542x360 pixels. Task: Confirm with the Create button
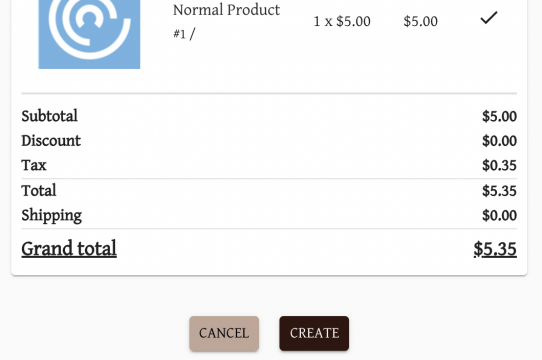click(x=314, y=333)
